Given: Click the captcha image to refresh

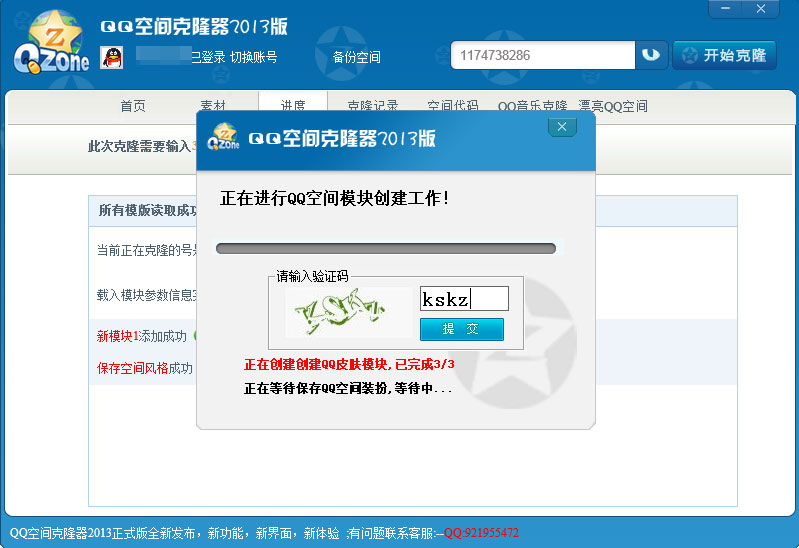Looking at the screenshot, I should click(349, 312).
